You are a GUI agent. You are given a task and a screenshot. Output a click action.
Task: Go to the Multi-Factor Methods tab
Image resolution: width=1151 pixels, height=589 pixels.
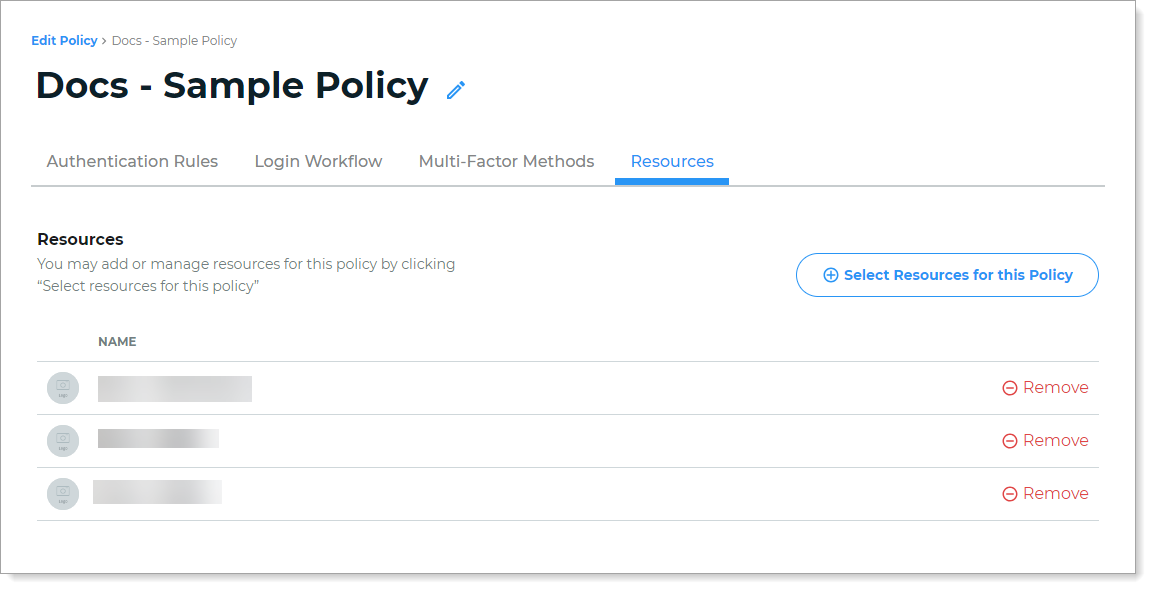(x=506, y=162)
